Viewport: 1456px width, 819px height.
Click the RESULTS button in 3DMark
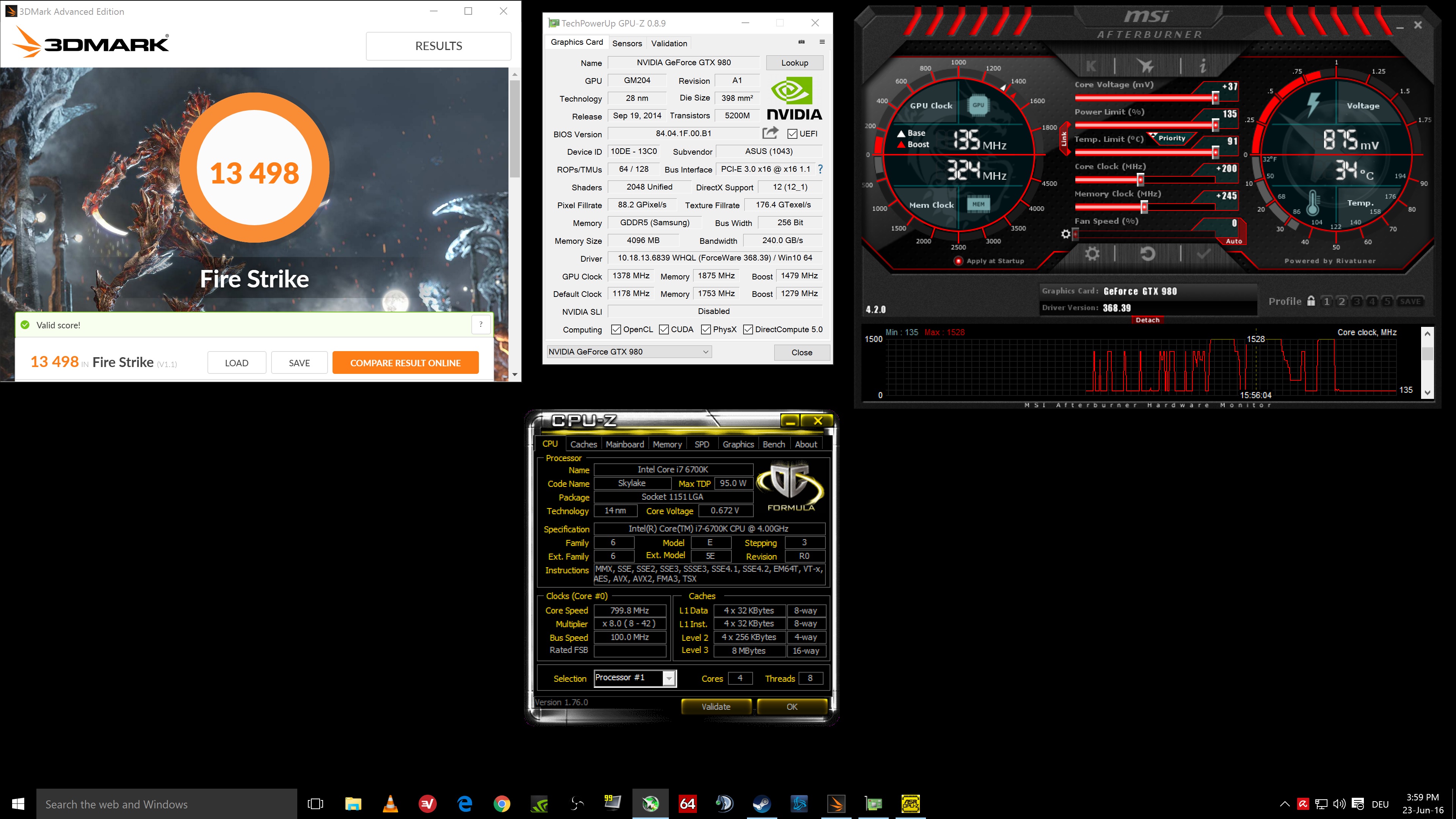(439, 46)
